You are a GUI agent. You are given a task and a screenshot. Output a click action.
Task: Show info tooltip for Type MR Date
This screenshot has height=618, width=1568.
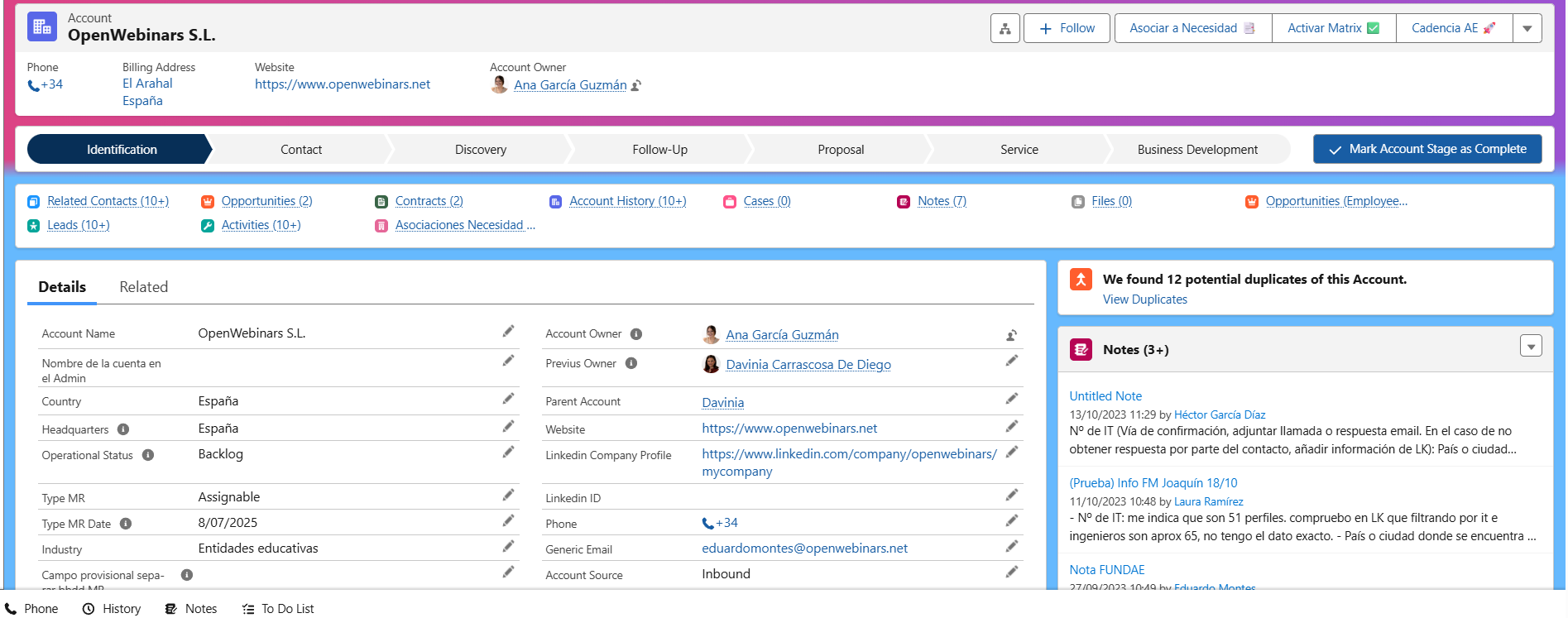[126, 524]
